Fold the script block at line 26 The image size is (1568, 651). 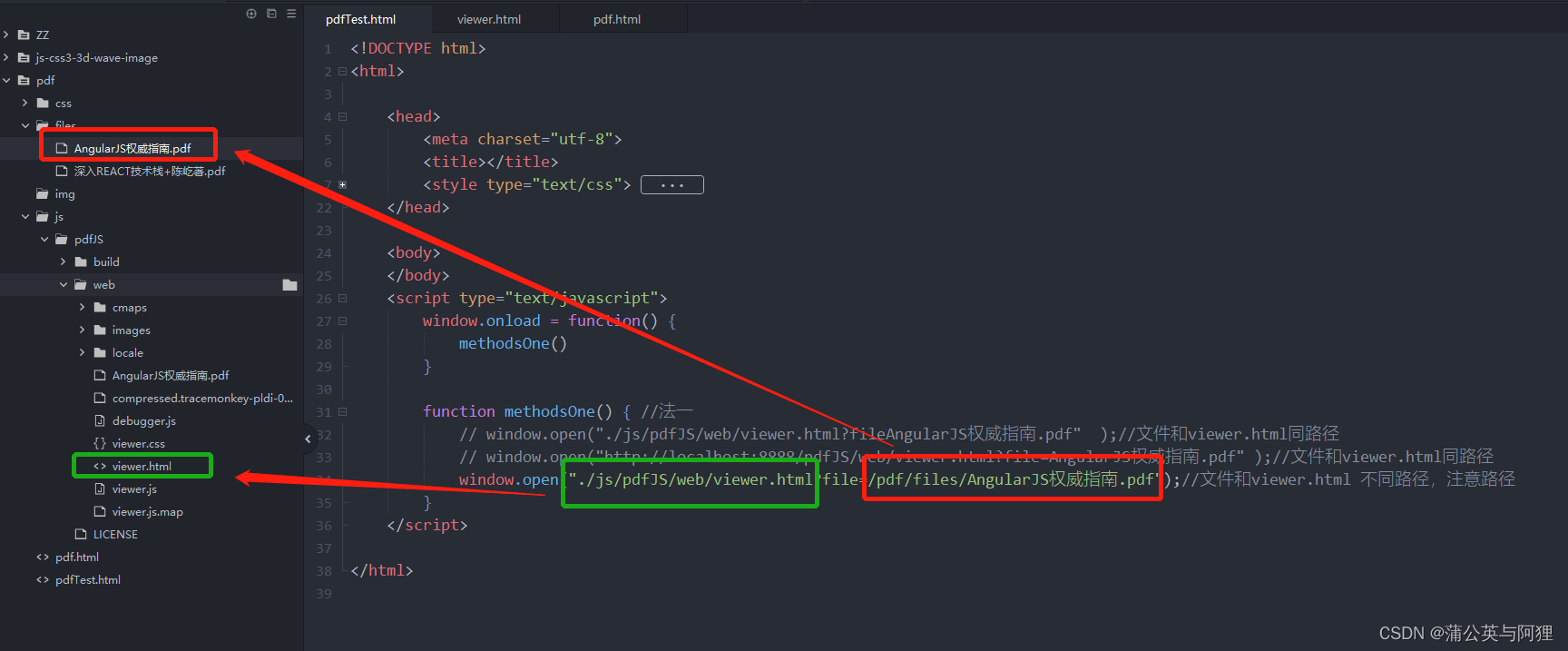pos(342,298)
